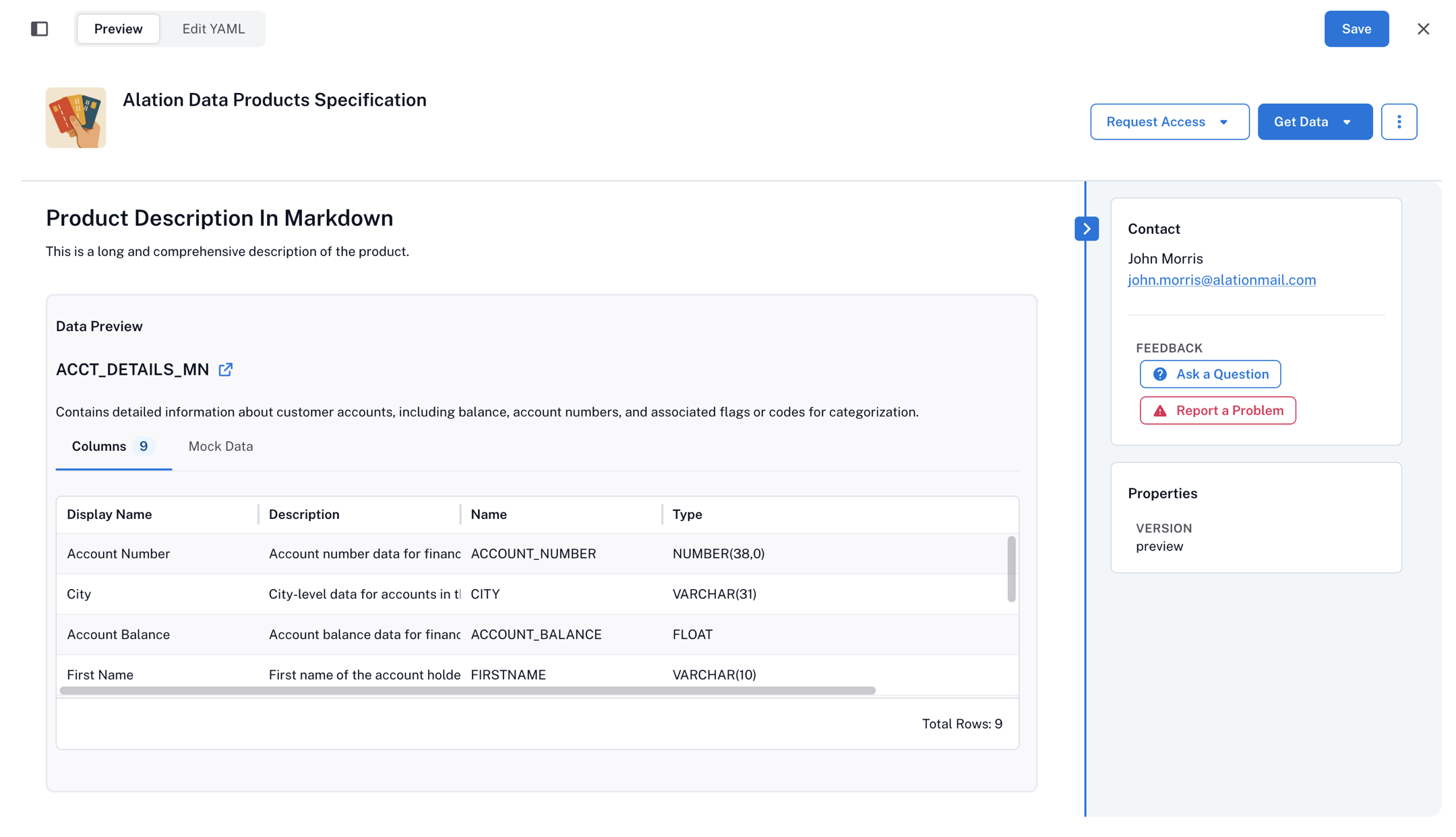The image size is (1456, 837).
Task: Open the Get Data dropdown
Action: point(1314,121)
